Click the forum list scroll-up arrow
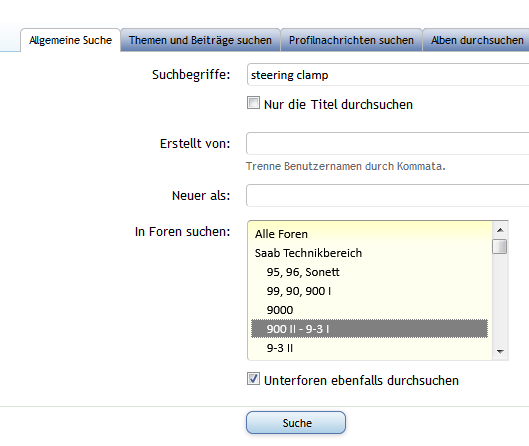 click(x=500, y=230)
